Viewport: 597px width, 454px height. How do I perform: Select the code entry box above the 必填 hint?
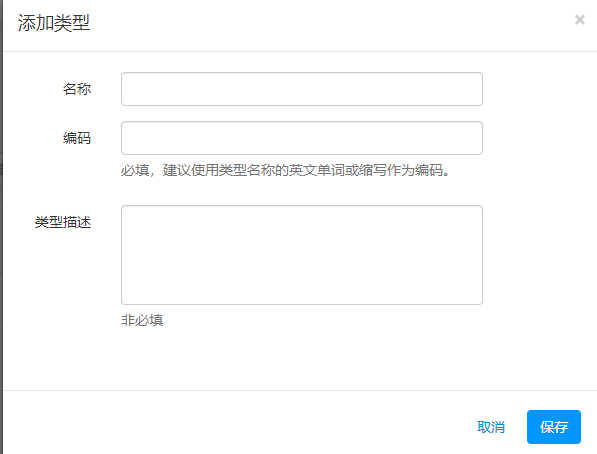click(302, 138)
